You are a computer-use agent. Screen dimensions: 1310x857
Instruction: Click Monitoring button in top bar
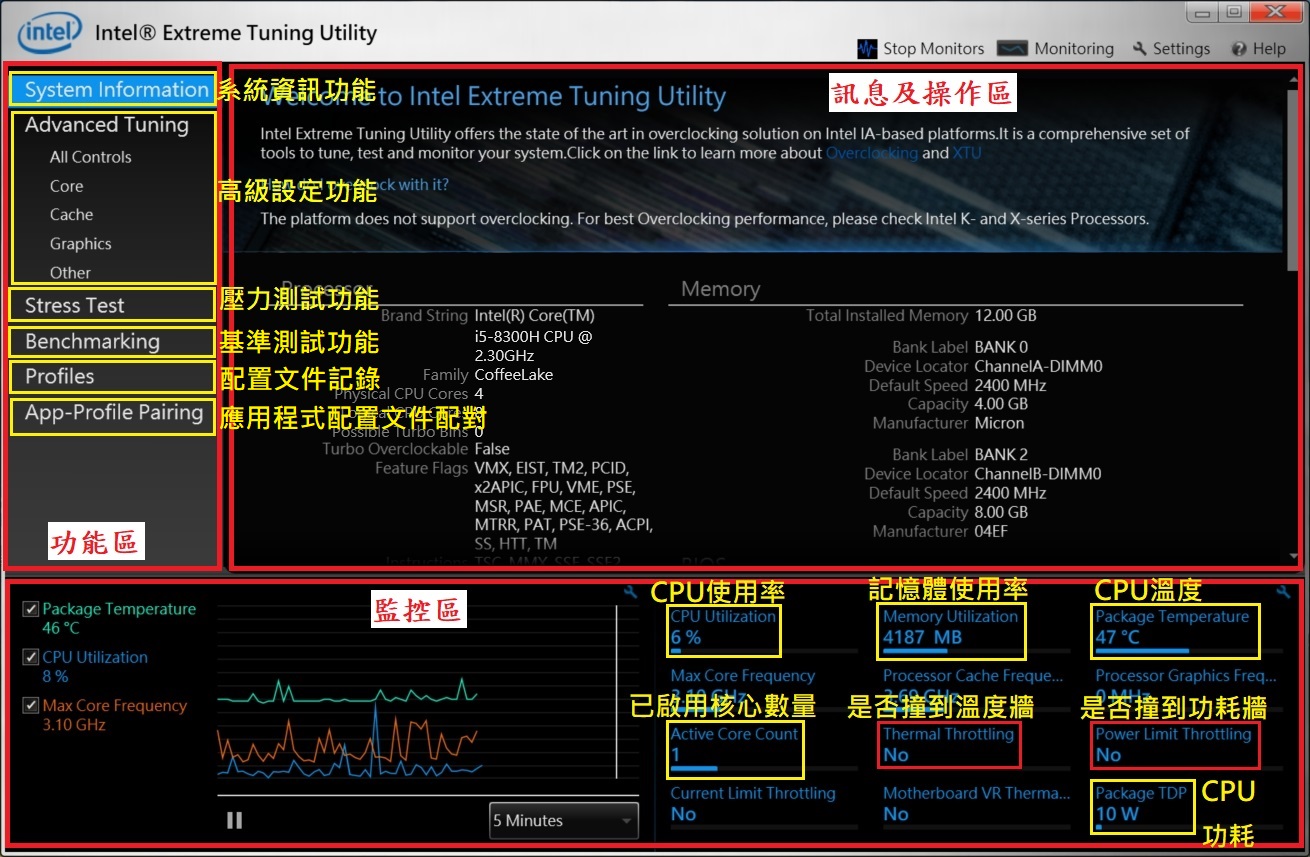(x=1055, y=49)
